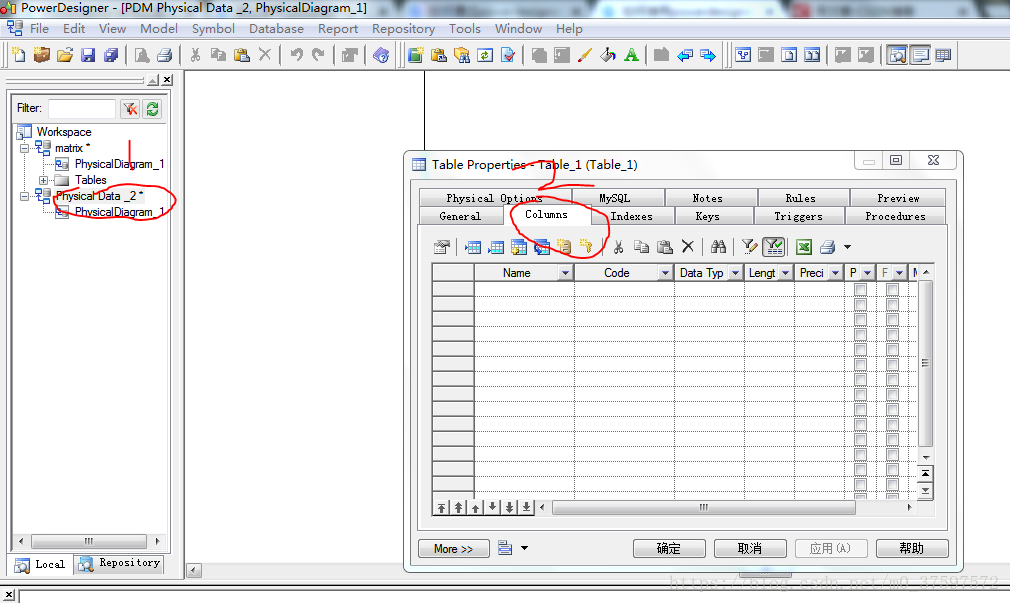
Task: Toggle the Browser view icon
Action: pos(897,55)
